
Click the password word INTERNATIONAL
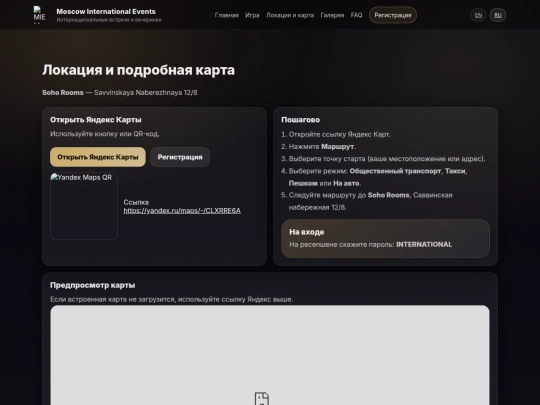(424, 245)
